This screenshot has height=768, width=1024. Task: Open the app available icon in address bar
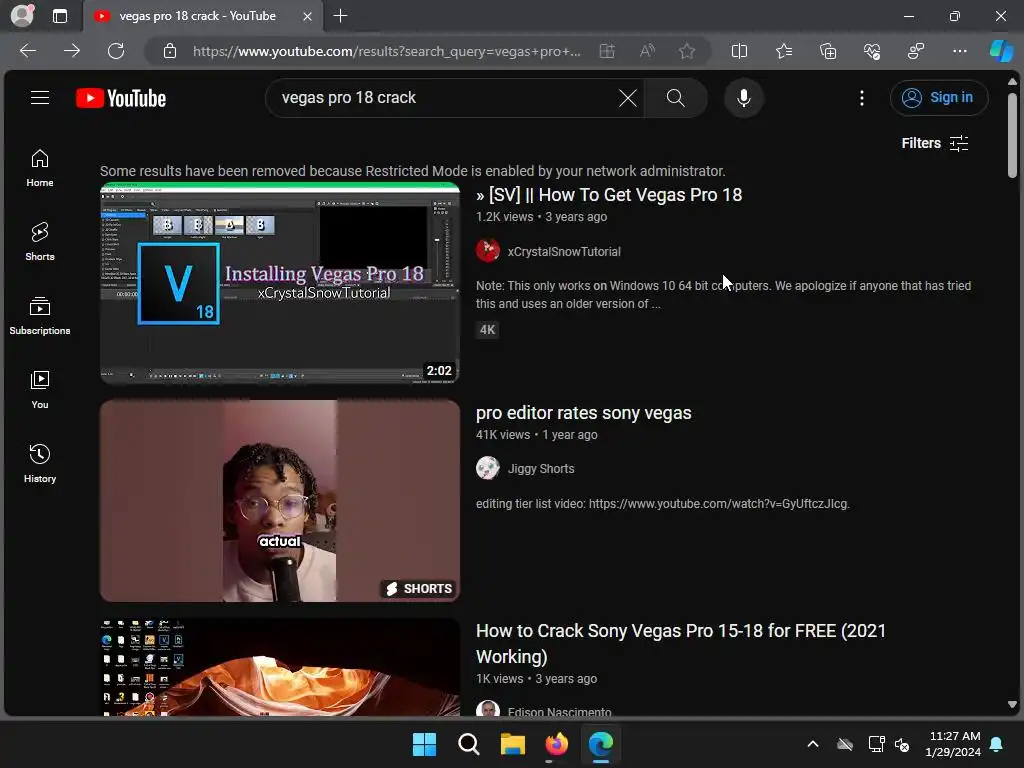click(607, 51)
